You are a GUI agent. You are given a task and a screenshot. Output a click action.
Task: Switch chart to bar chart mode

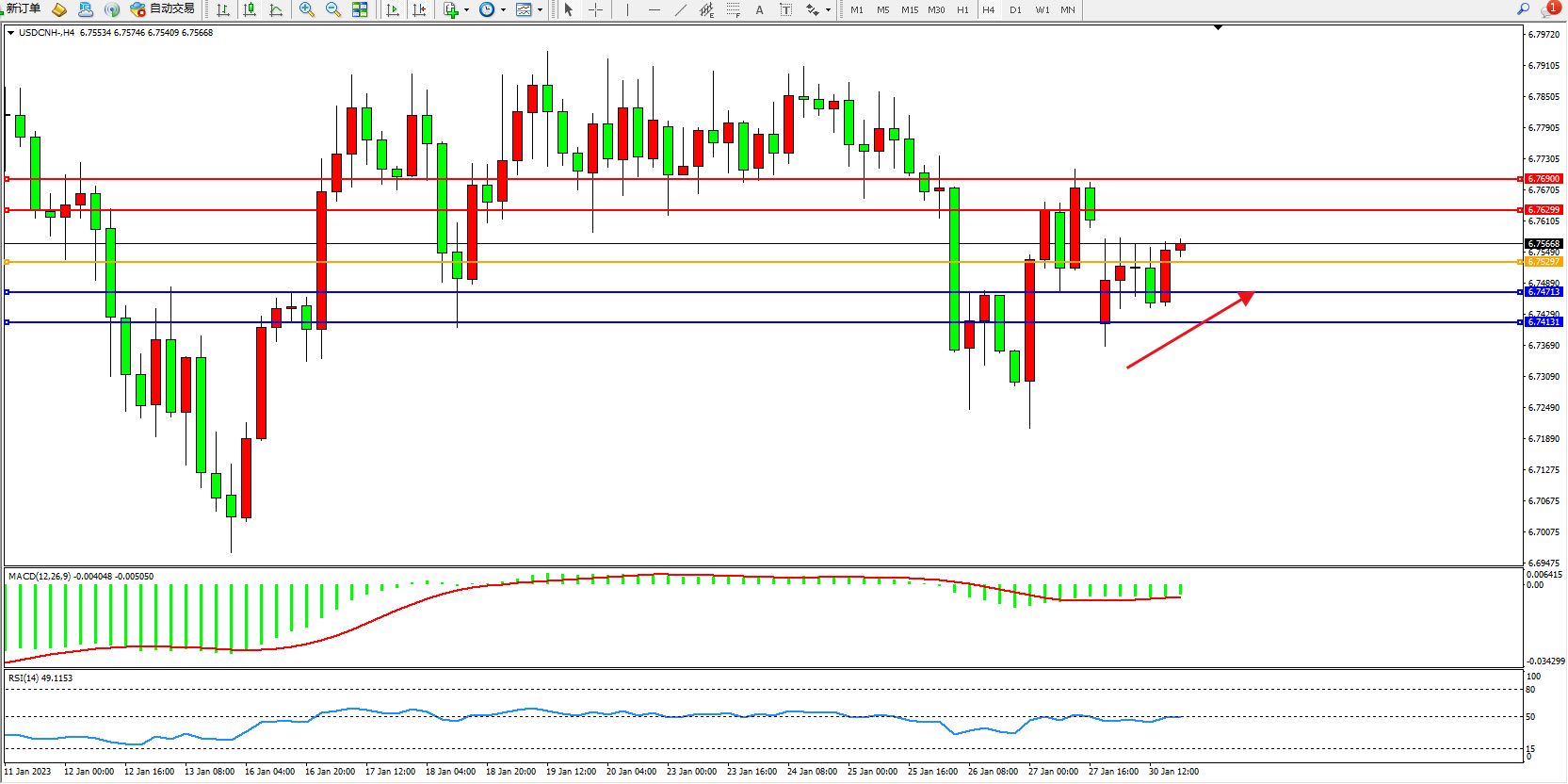(223, 9)
